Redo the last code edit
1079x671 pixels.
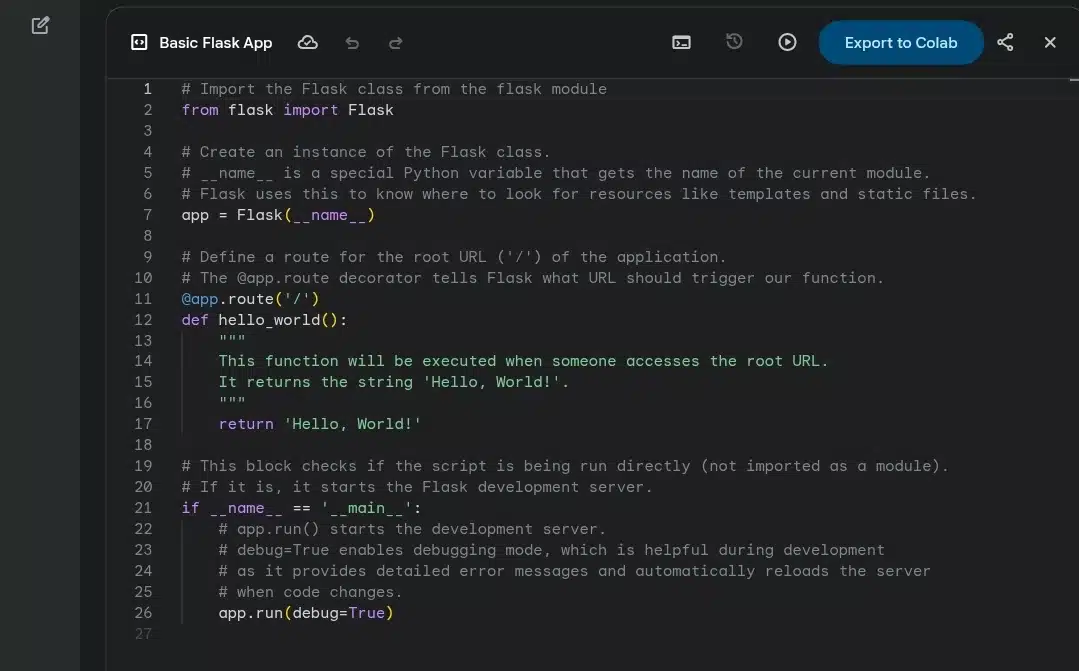click(395, 43)
